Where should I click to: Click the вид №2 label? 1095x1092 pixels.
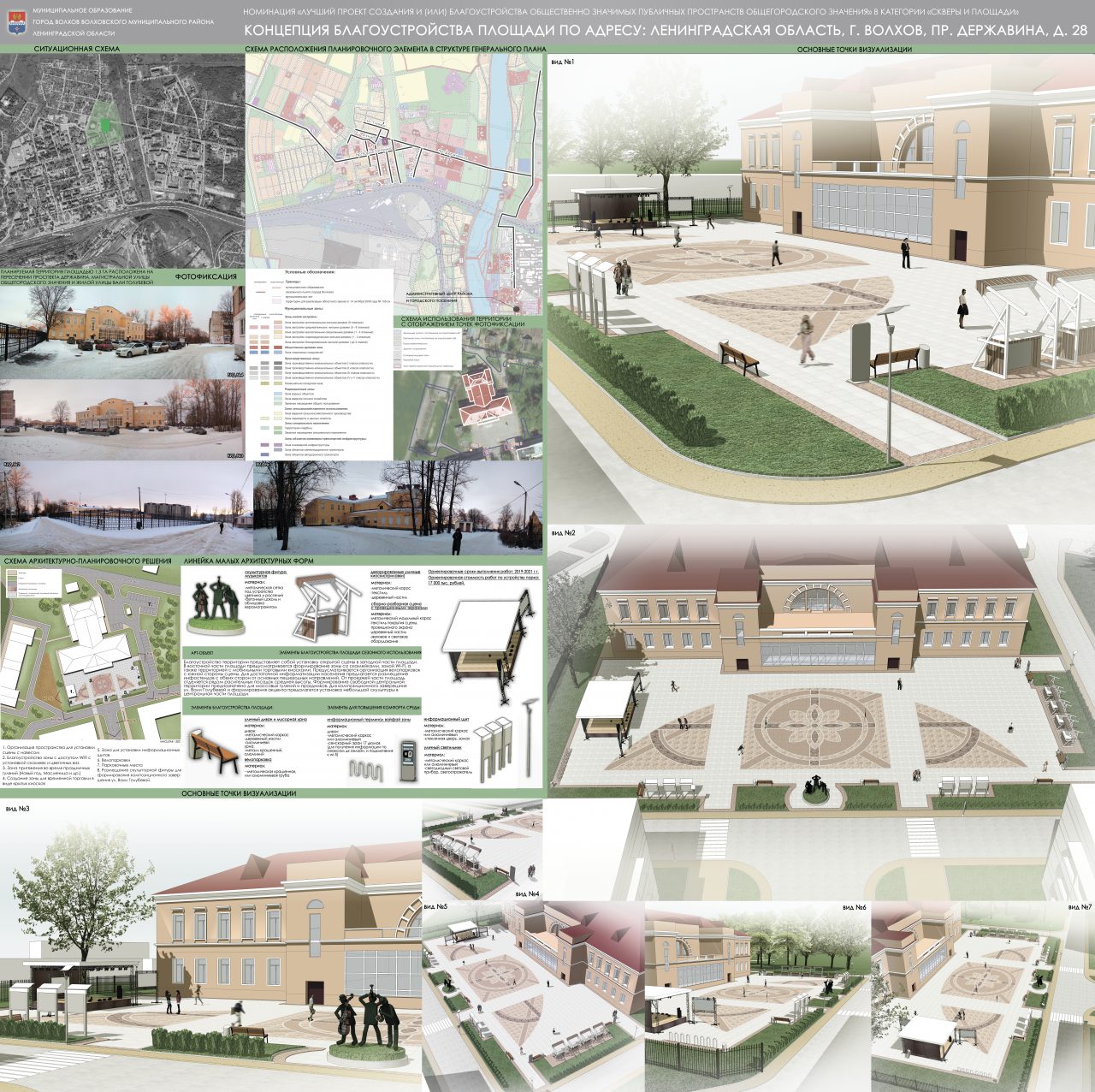(x=563, y=532)
